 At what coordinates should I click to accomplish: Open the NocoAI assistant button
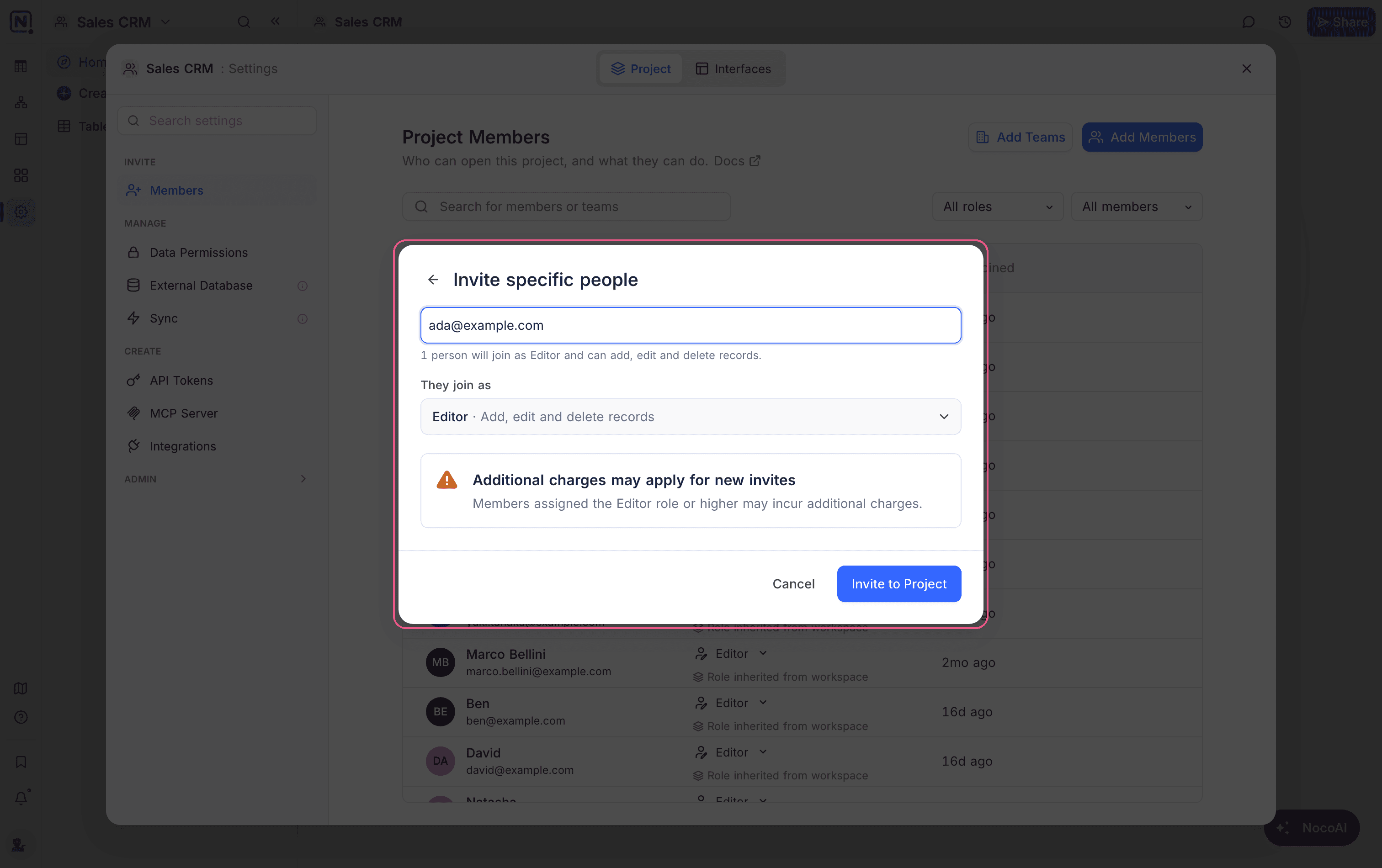(x=1312, y=827)
